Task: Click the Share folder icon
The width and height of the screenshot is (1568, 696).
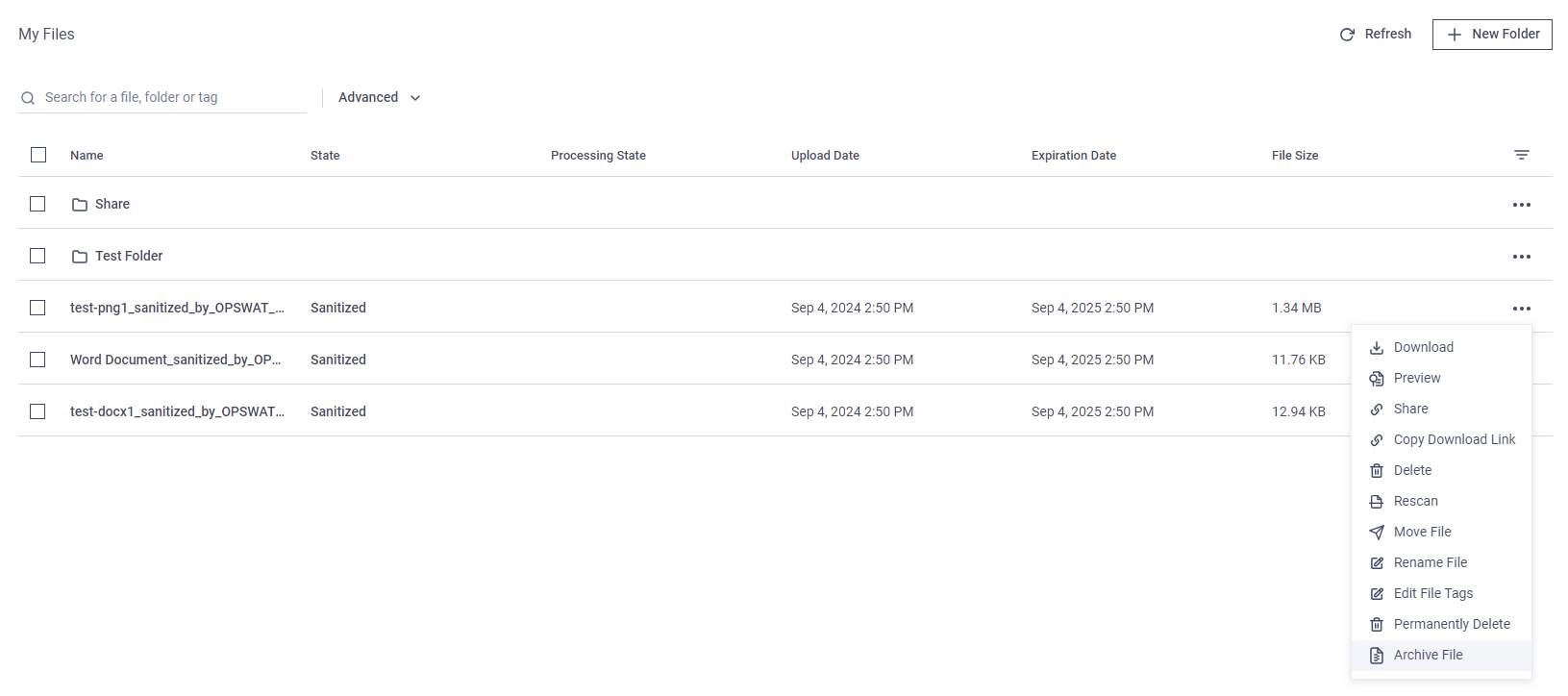Action: point(80,205)
